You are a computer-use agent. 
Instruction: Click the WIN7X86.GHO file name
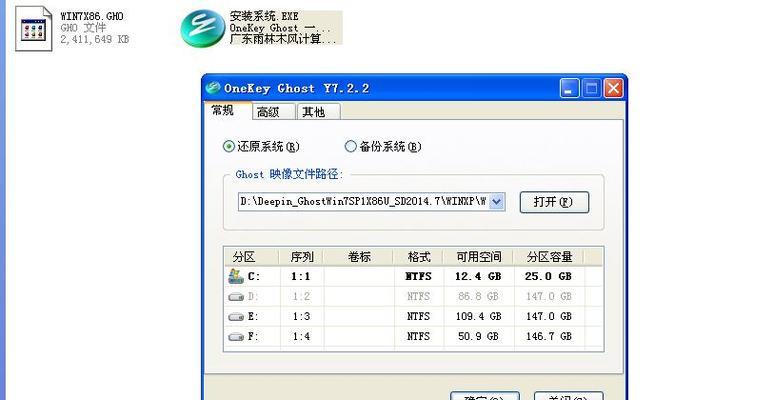click(92, 16)
